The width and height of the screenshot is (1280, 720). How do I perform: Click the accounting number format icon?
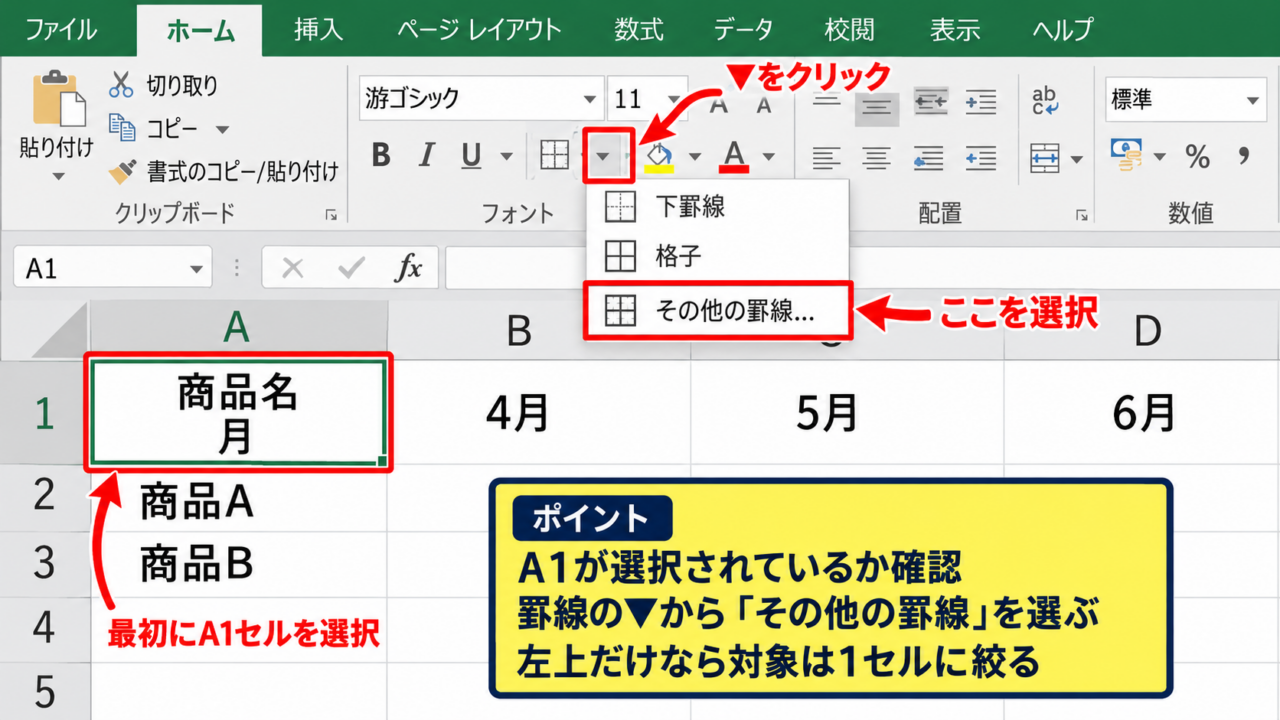(1128, 155)
